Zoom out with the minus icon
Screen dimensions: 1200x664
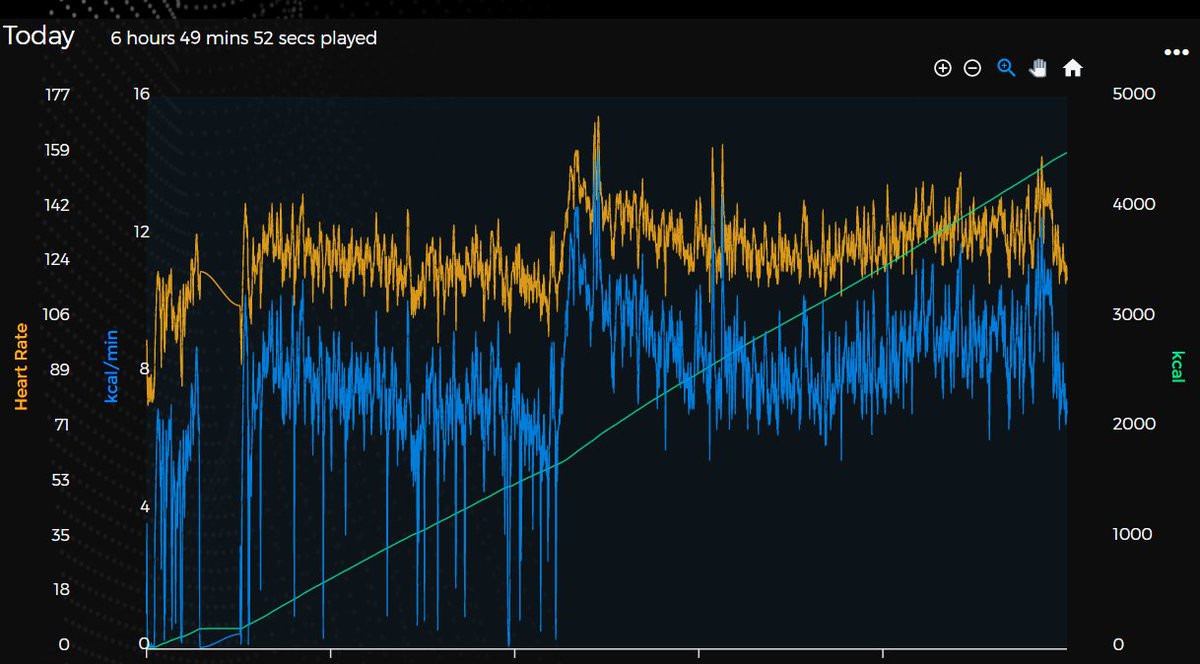pos(972,67)
